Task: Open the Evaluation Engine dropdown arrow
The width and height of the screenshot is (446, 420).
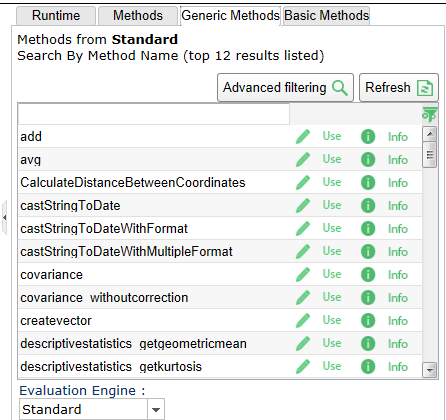Action: click(x=156, y=409)
